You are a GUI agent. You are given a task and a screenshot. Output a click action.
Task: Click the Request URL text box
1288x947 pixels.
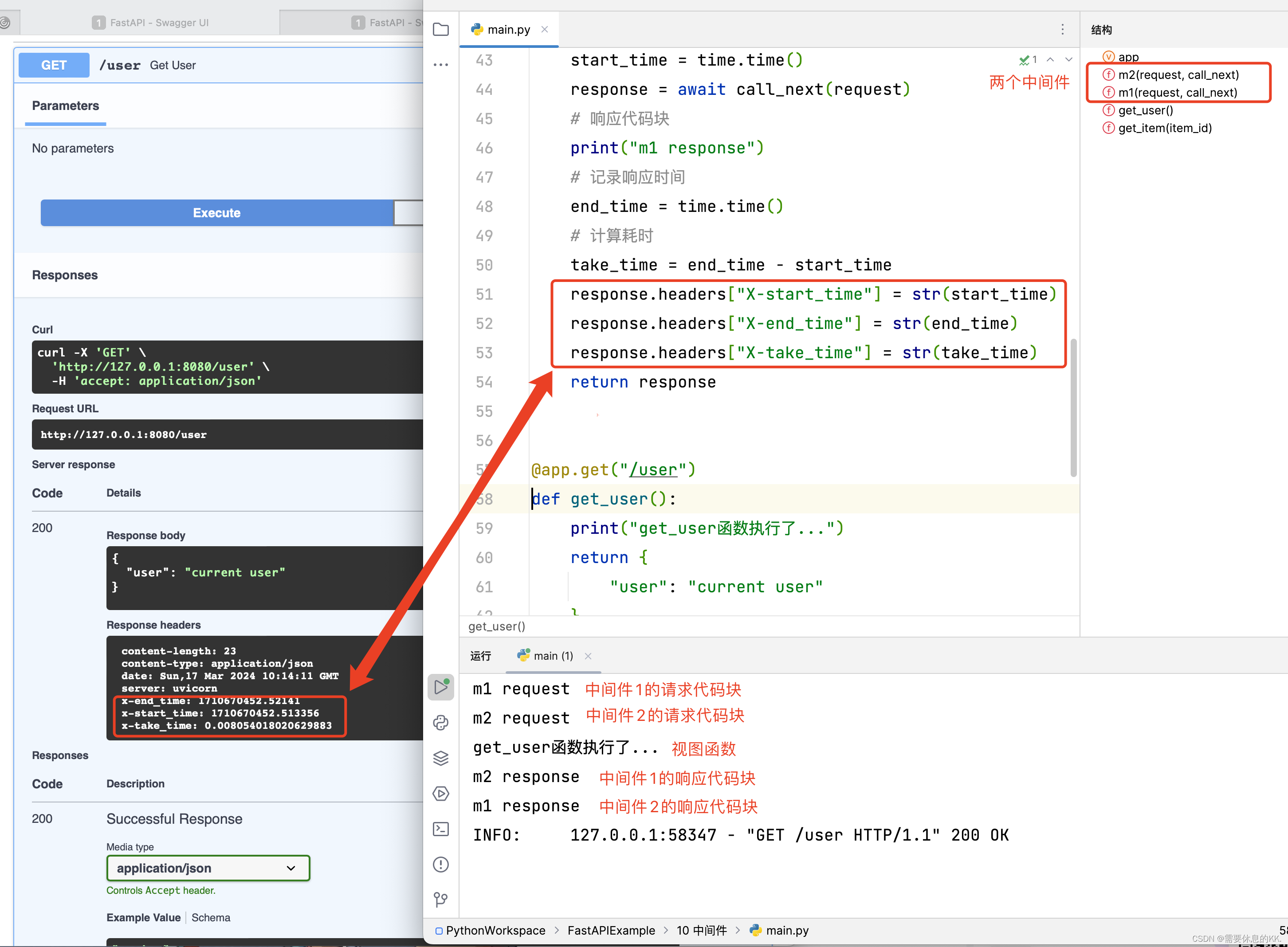coord(228,434)
